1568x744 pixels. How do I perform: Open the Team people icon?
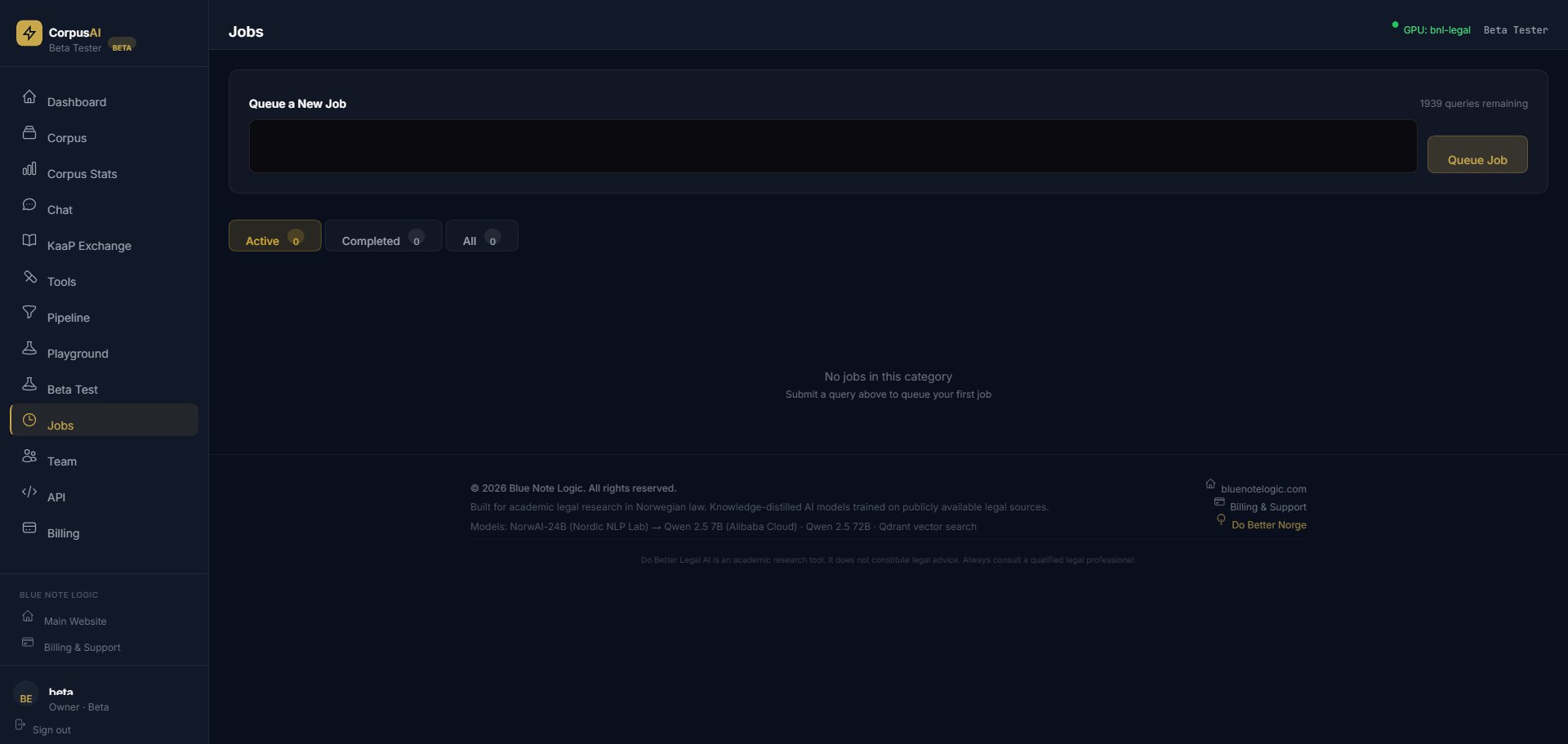pos(29,457)
